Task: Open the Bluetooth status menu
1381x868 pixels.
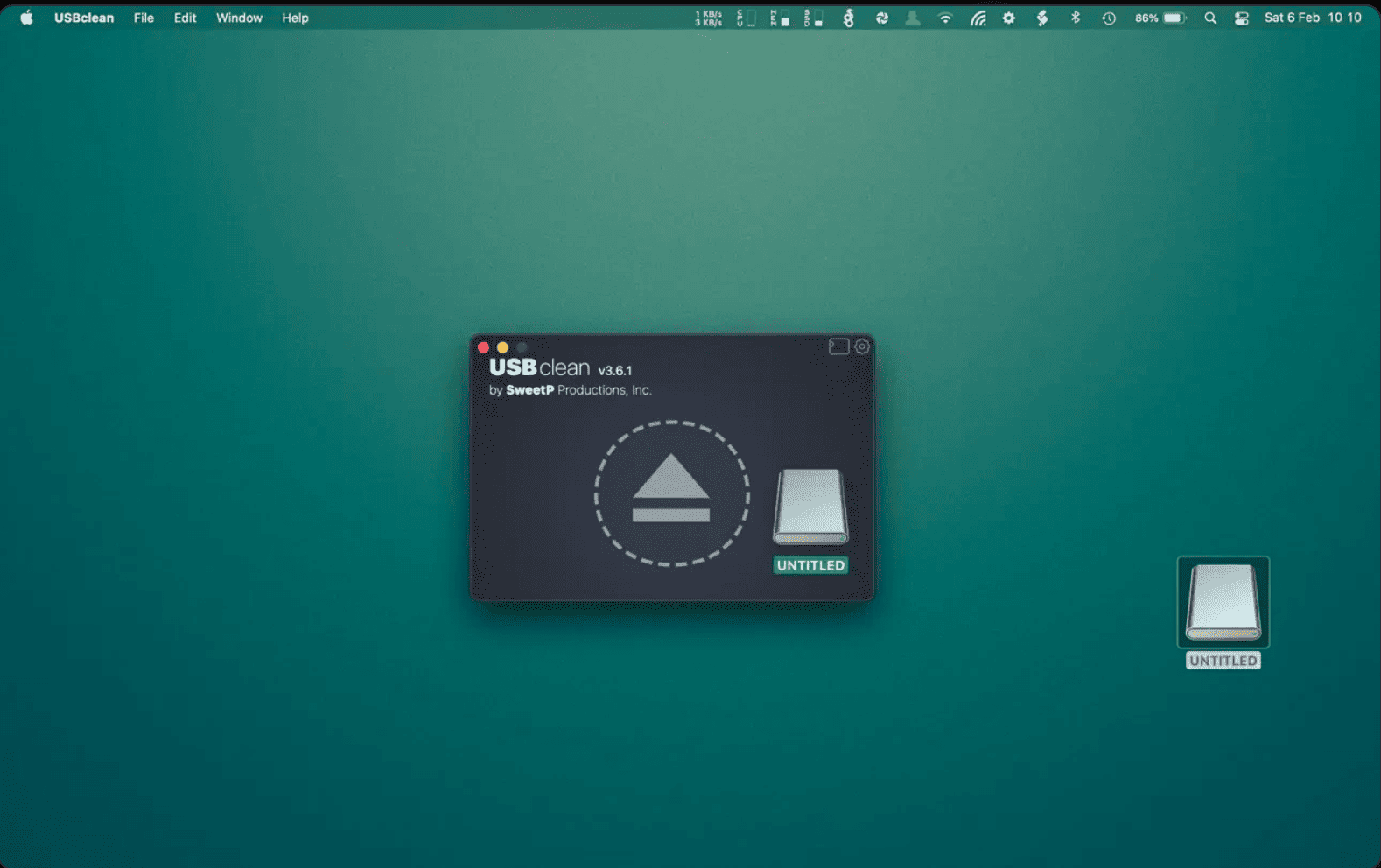Action: pyautogui.click(x=1076, y=17)
